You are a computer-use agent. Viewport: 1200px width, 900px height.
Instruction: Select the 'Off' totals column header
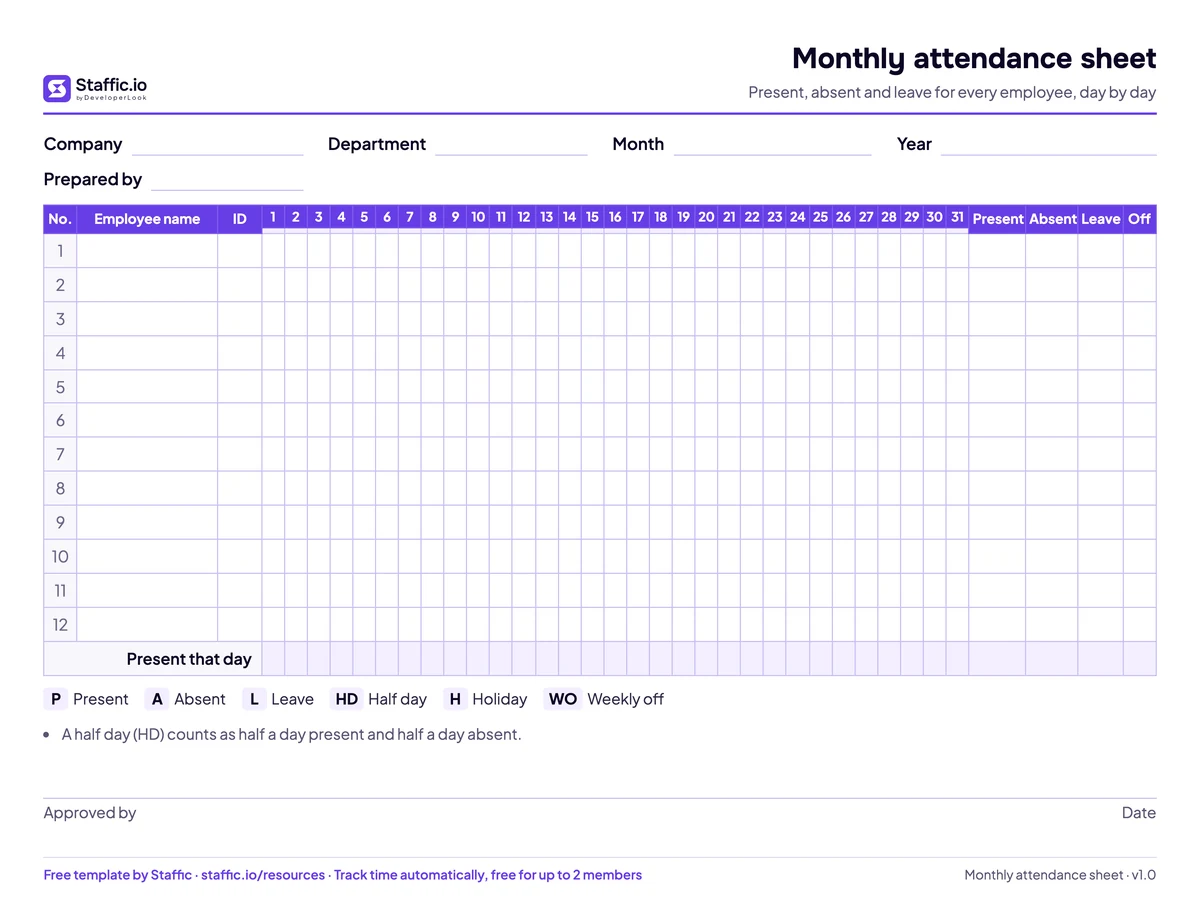point(1140,219)
